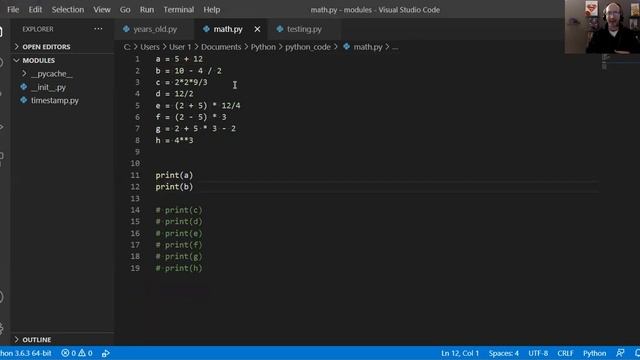This screenshot has width=640, height=360.
Task: Click line number 9 in gutter
Action: [x=138, y=152]
